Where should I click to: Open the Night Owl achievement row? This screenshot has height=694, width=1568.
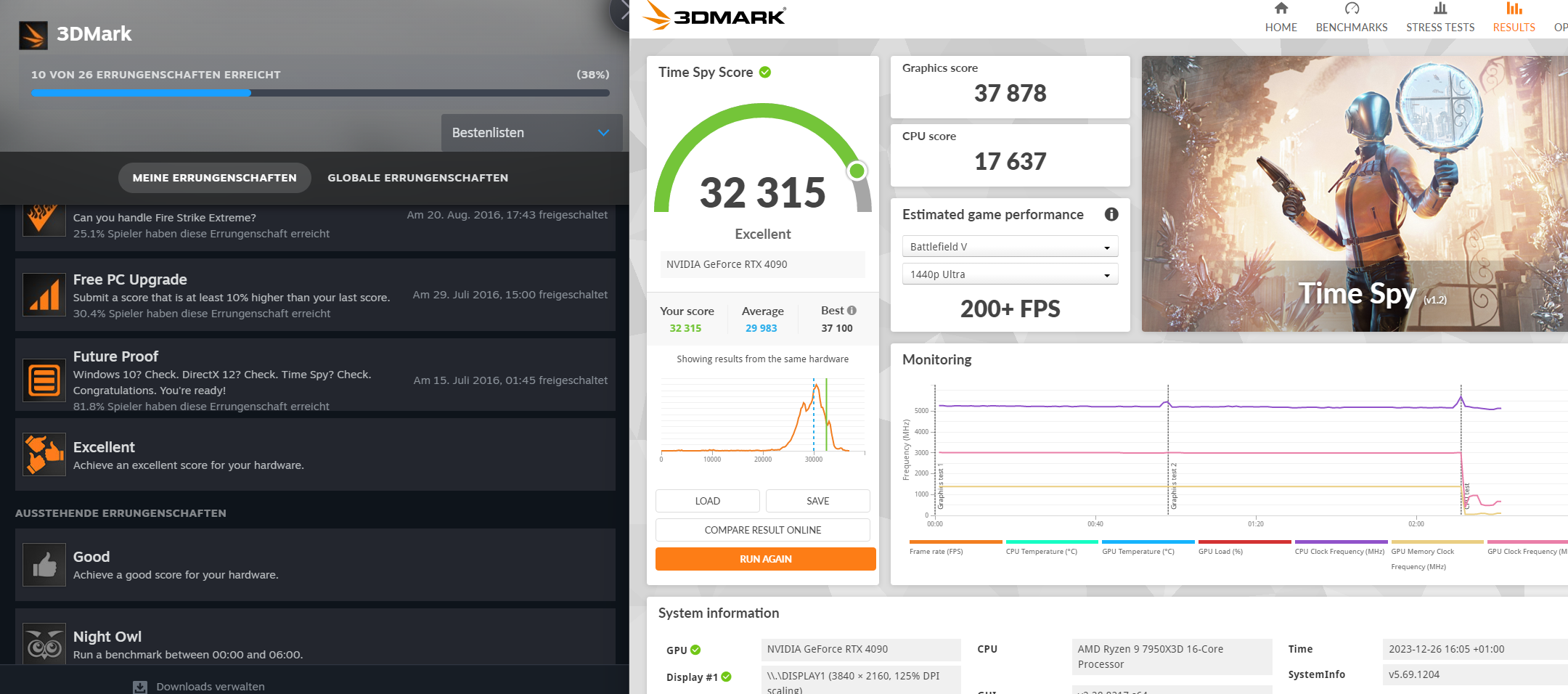tap(315, 637)
